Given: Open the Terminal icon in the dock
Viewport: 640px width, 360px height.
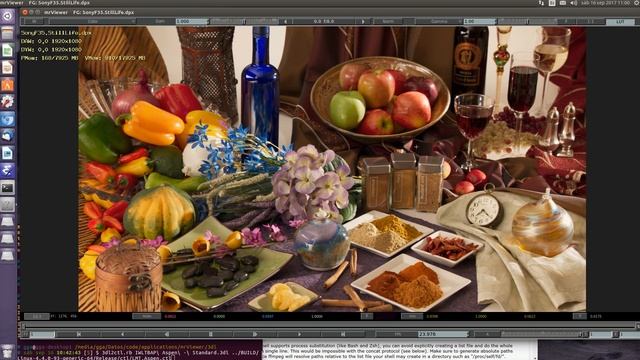Looking at the screenshot, I should 7,188.
